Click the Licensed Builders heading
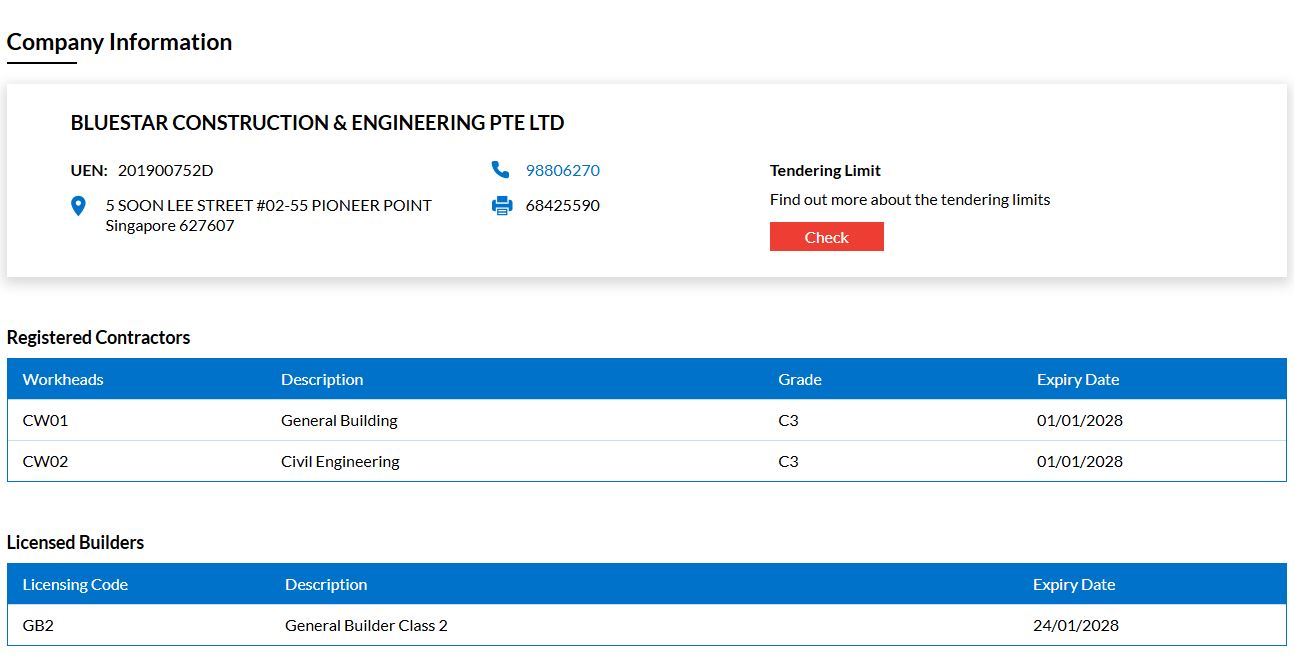1294x660 pixels. (x=75, y=542)
